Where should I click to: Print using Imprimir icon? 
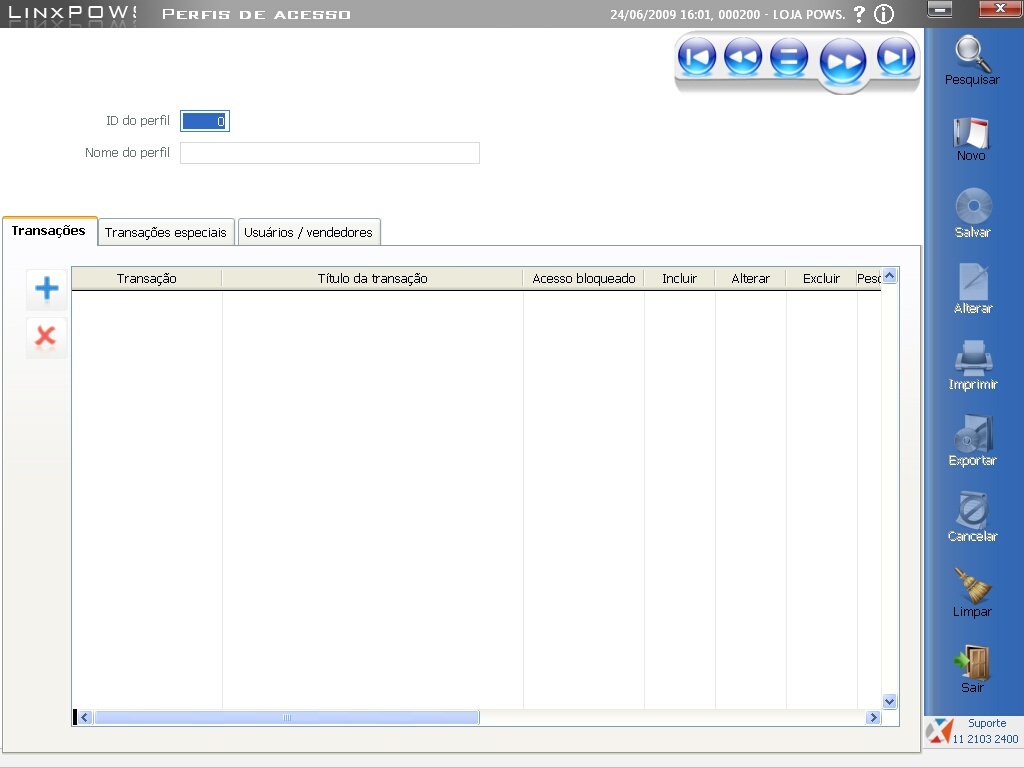973,366
